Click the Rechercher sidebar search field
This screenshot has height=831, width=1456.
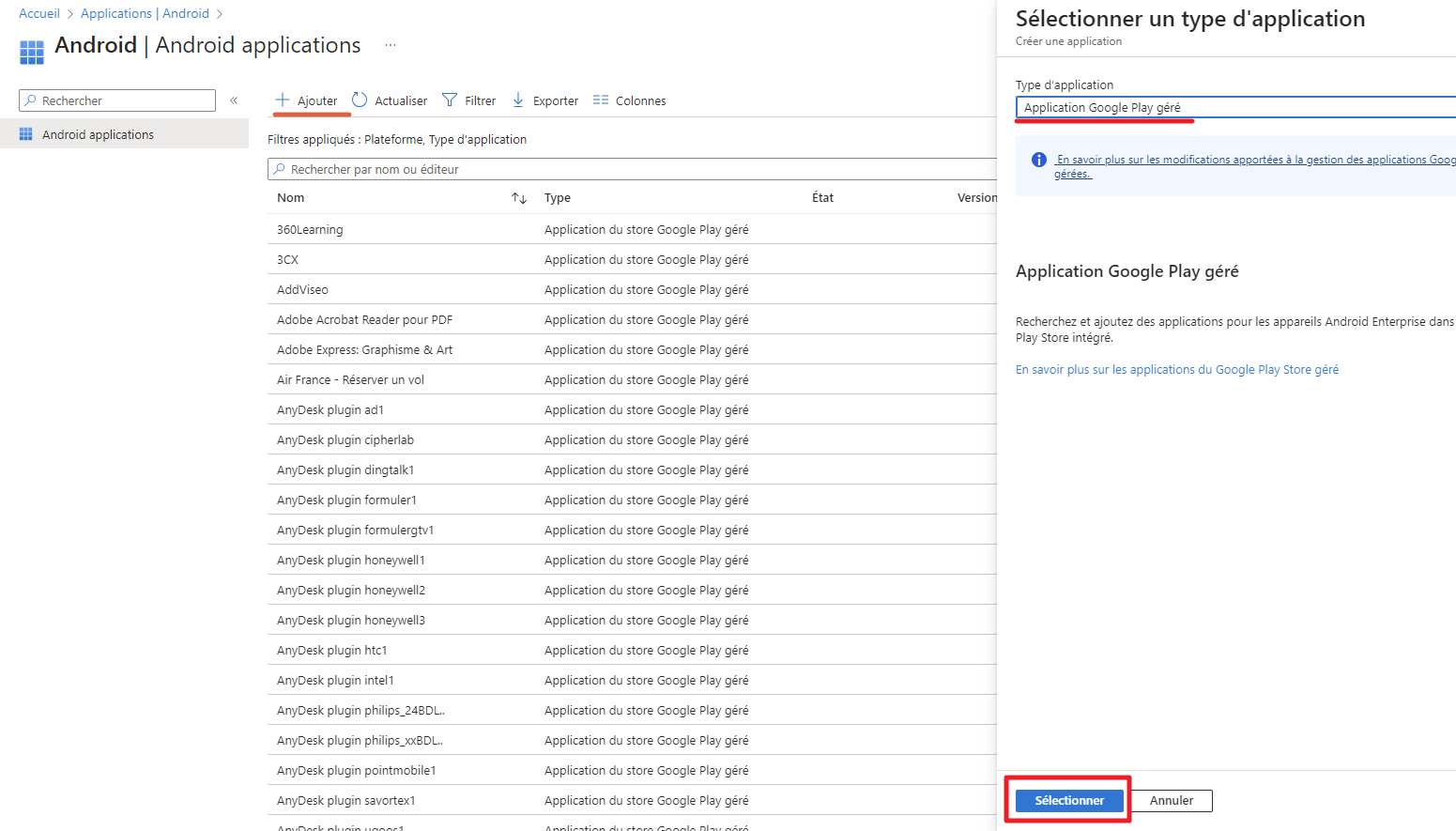coord(117,100)
